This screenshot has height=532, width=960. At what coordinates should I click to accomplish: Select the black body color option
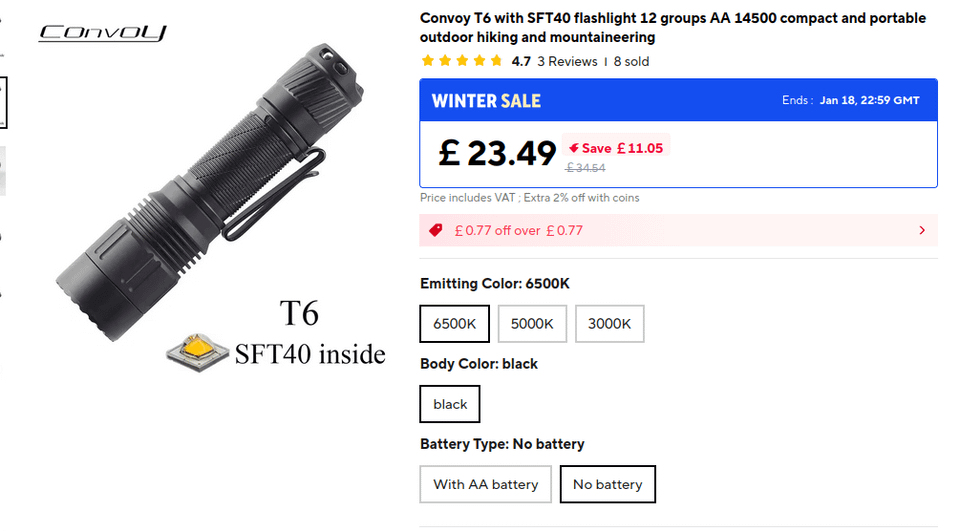[450, 404]
